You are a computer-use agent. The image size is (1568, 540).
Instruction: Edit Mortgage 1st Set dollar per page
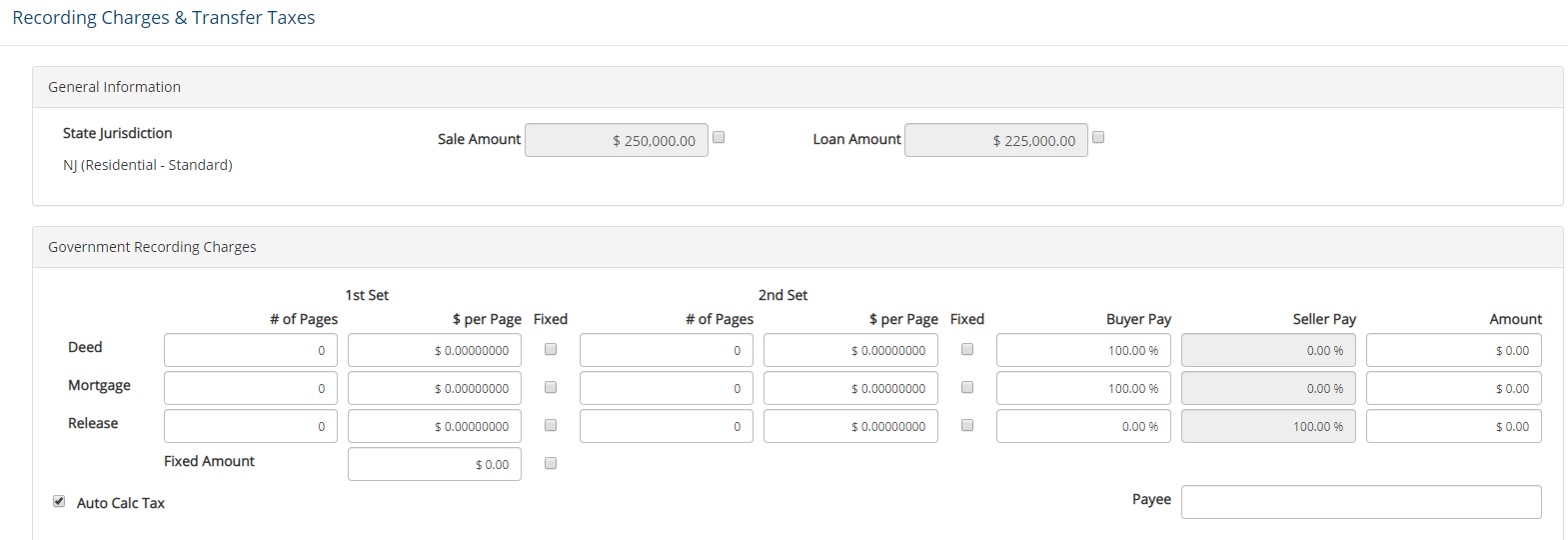(x=435, y=388)
